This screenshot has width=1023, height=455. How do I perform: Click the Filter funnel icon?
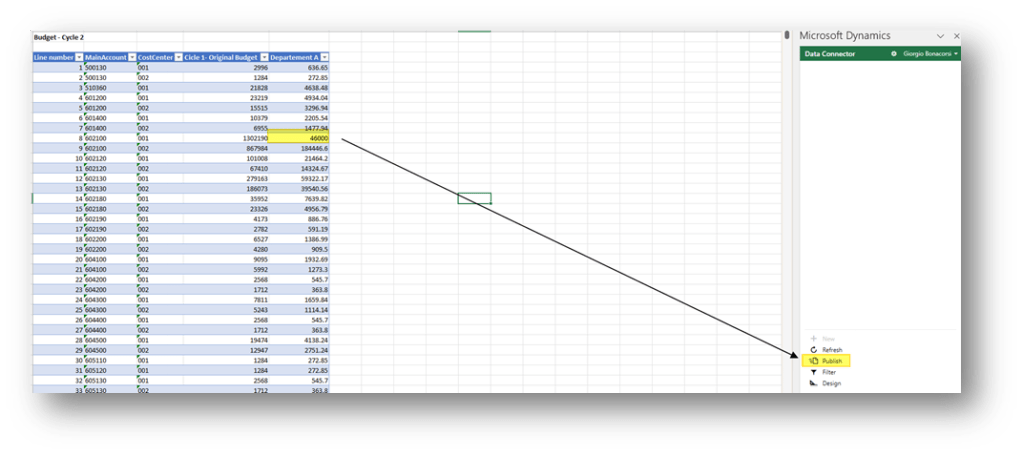click(x=813, y=372)
